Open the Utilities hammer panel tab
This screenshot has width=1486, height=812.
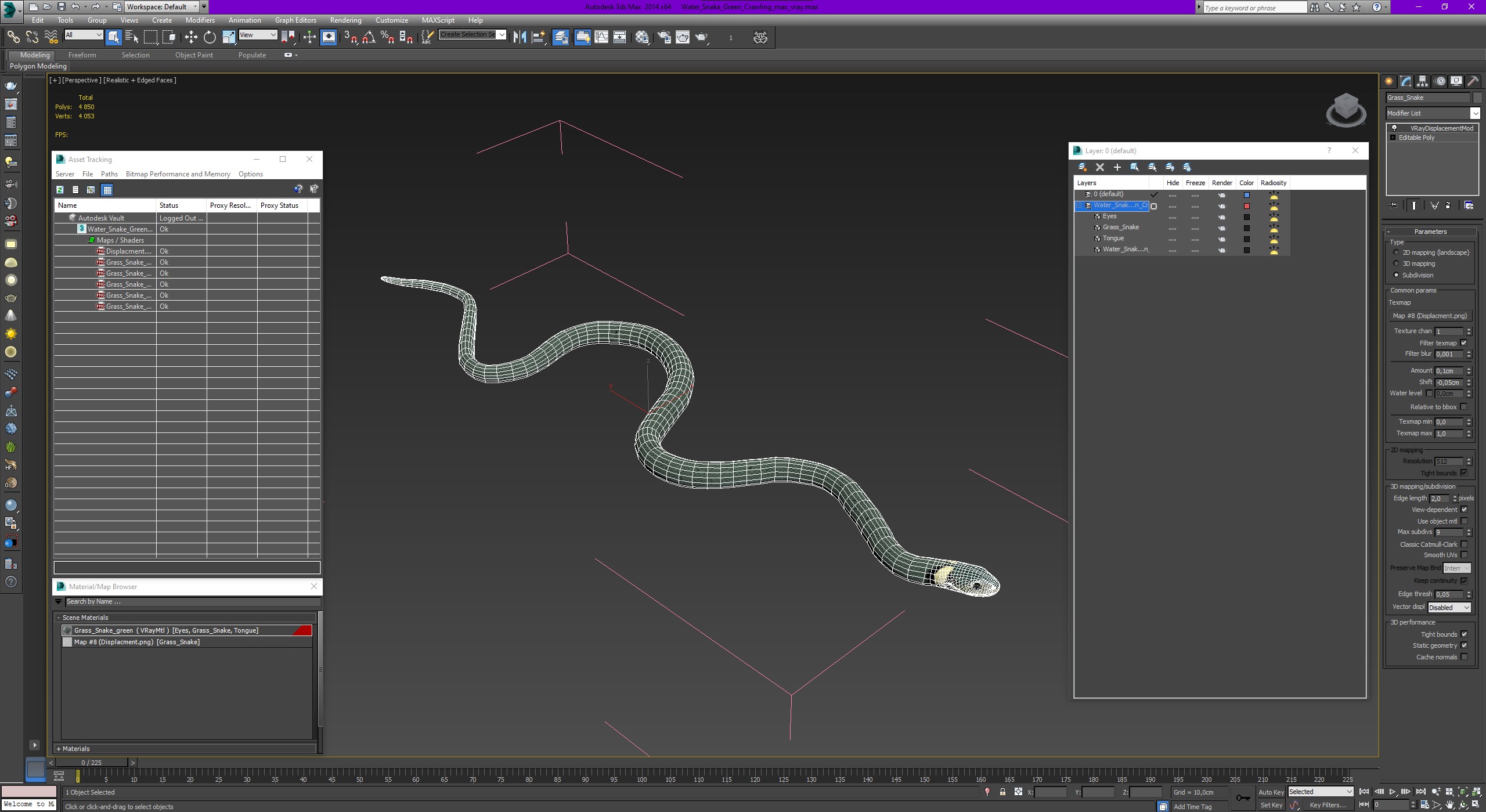point(1473,81)
